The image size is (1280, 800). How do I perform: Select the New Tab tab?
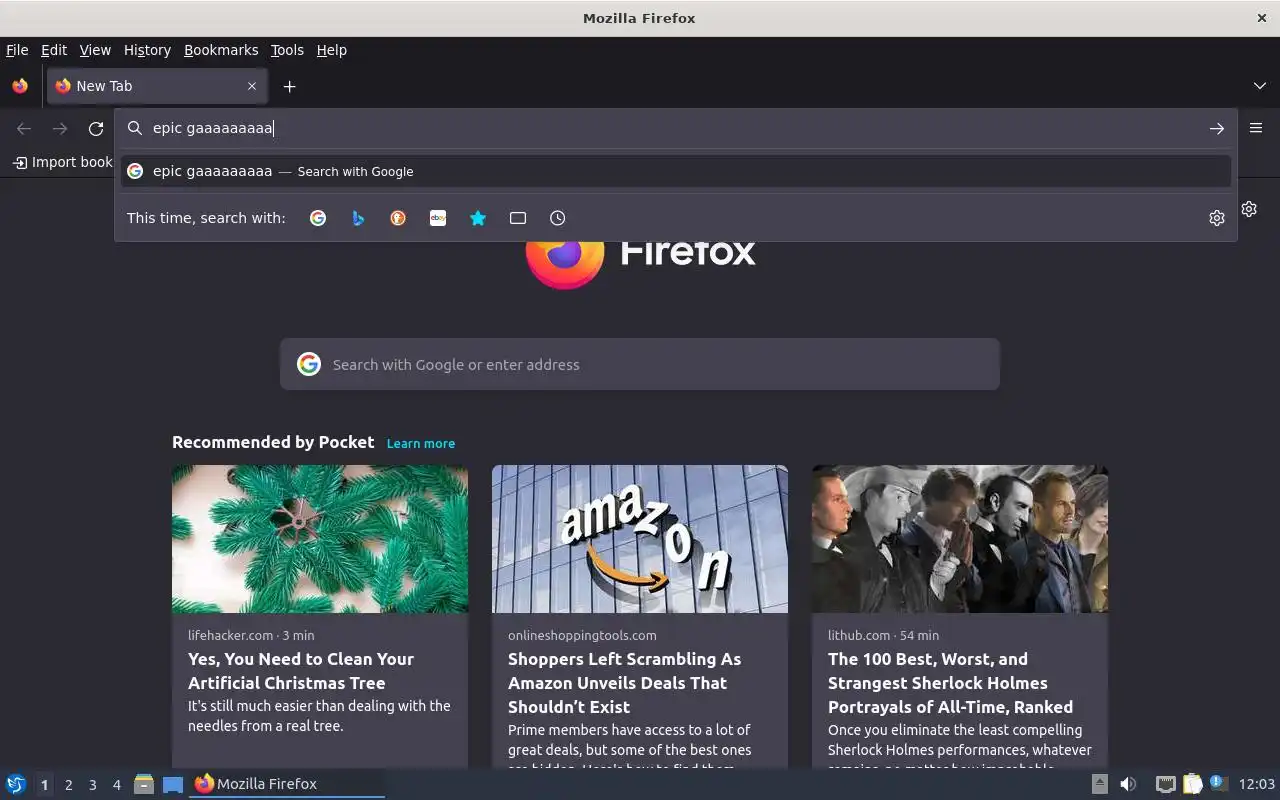(x=158, y=86)
